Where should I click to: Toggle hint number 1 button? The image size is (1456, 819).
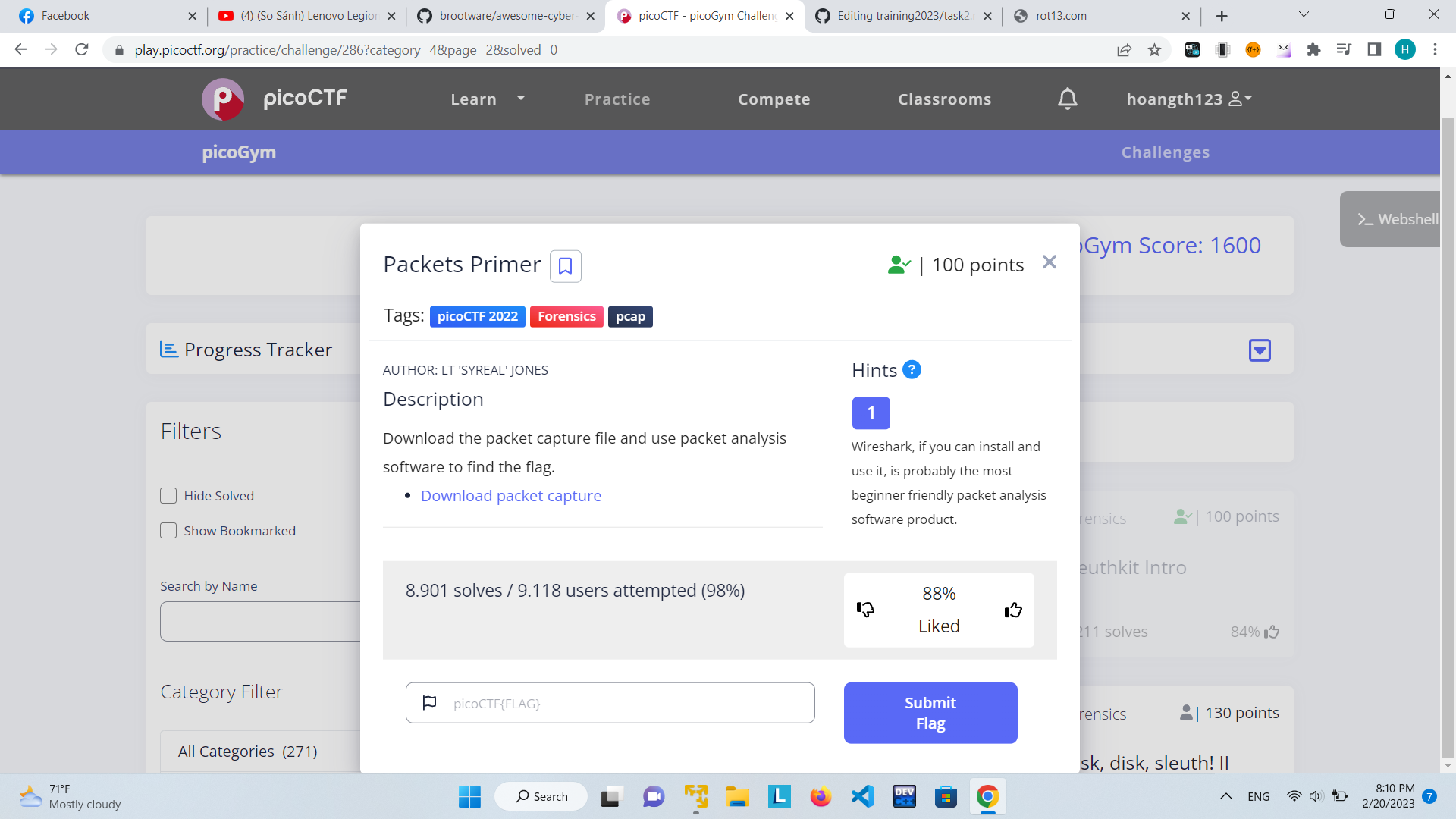click(x=871, y=413)
